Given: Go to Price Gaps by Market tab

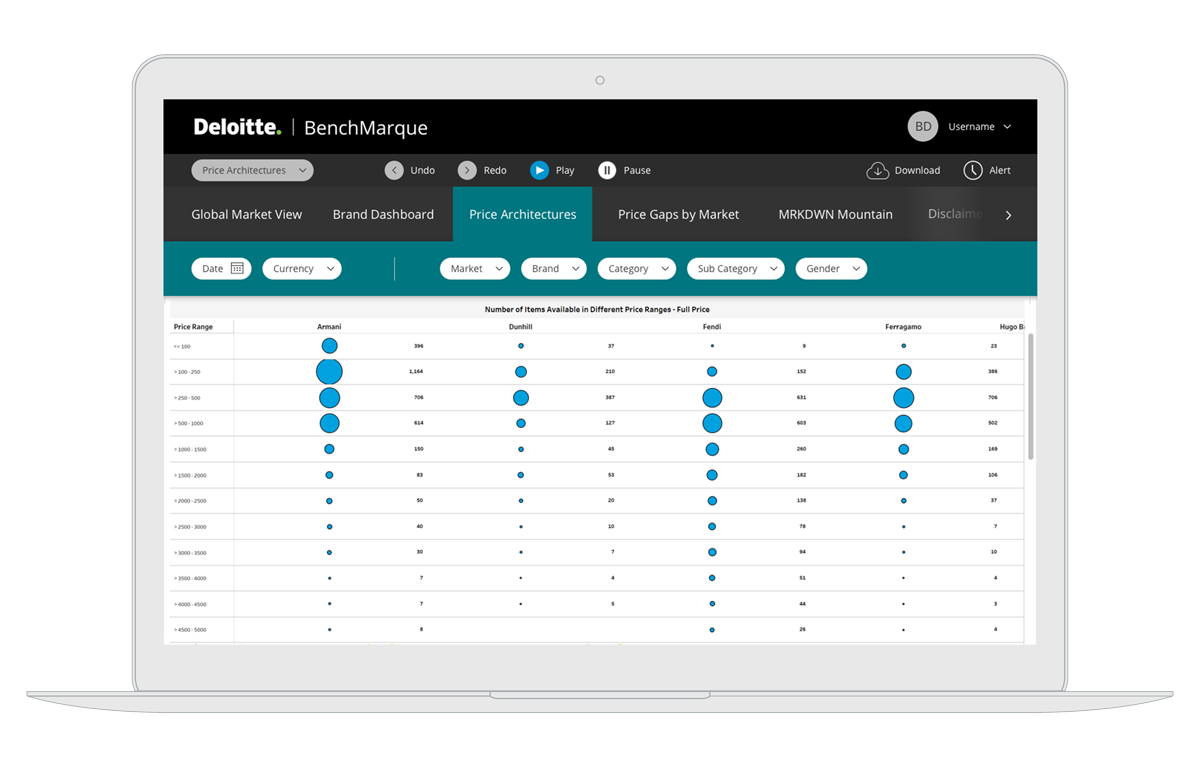Looking at the screenshot, I should point(678,214).
